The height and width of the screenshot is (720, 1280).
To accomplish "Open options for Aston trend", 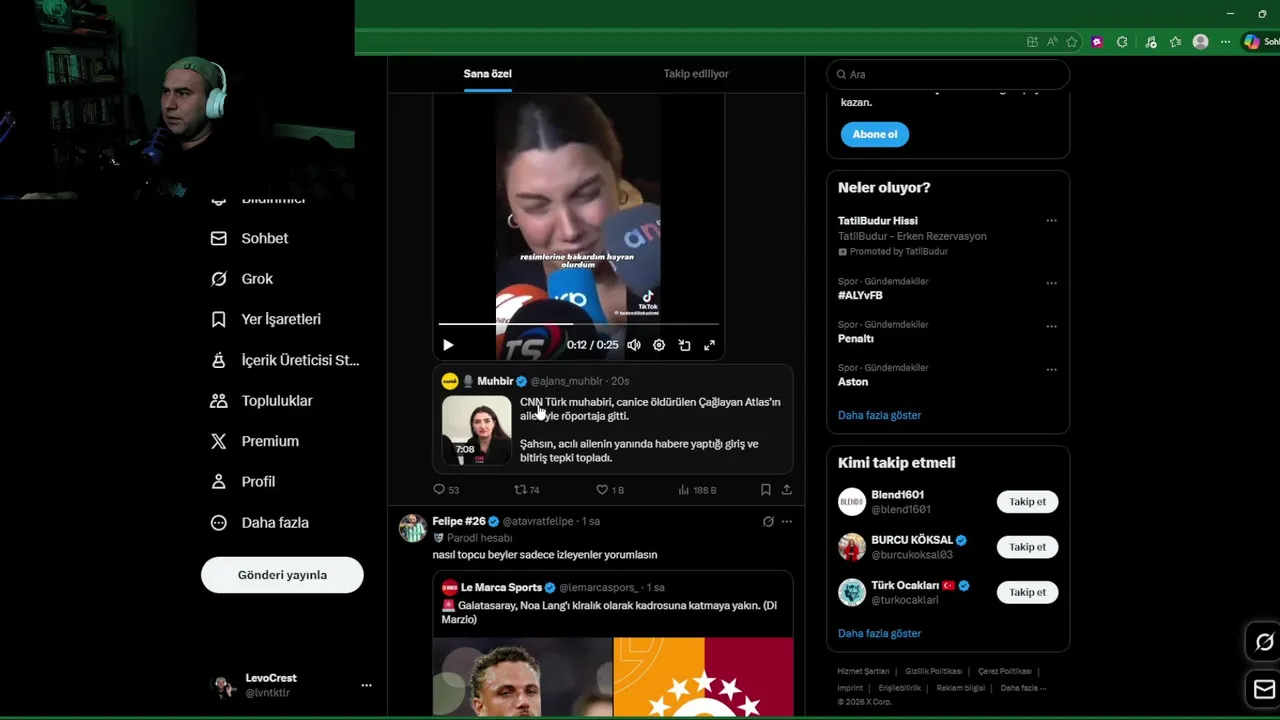I will tap(1051, 369).
